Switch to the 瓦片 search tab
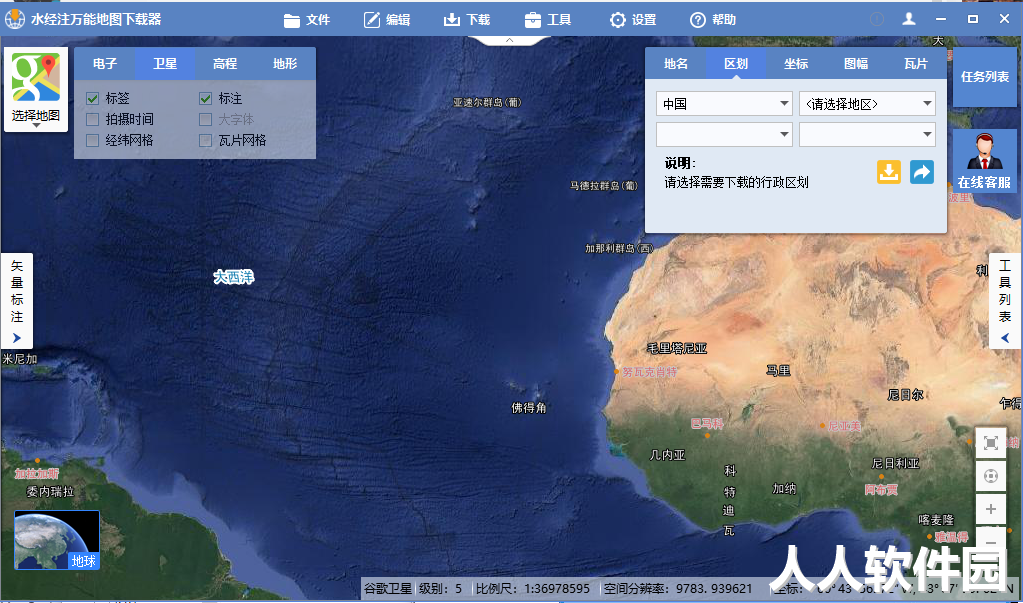 [x=916, y=63]
